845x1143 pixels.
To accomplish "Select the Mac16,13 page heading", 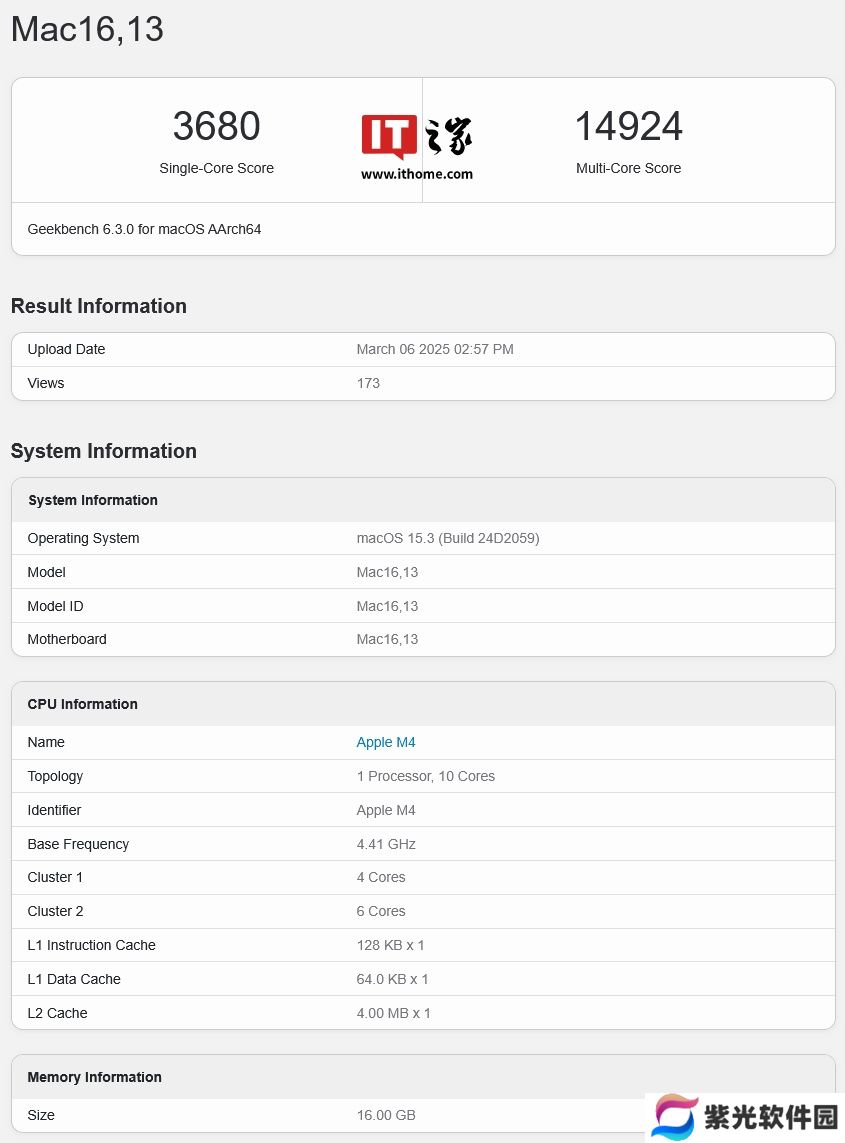I will coord(87,30).
